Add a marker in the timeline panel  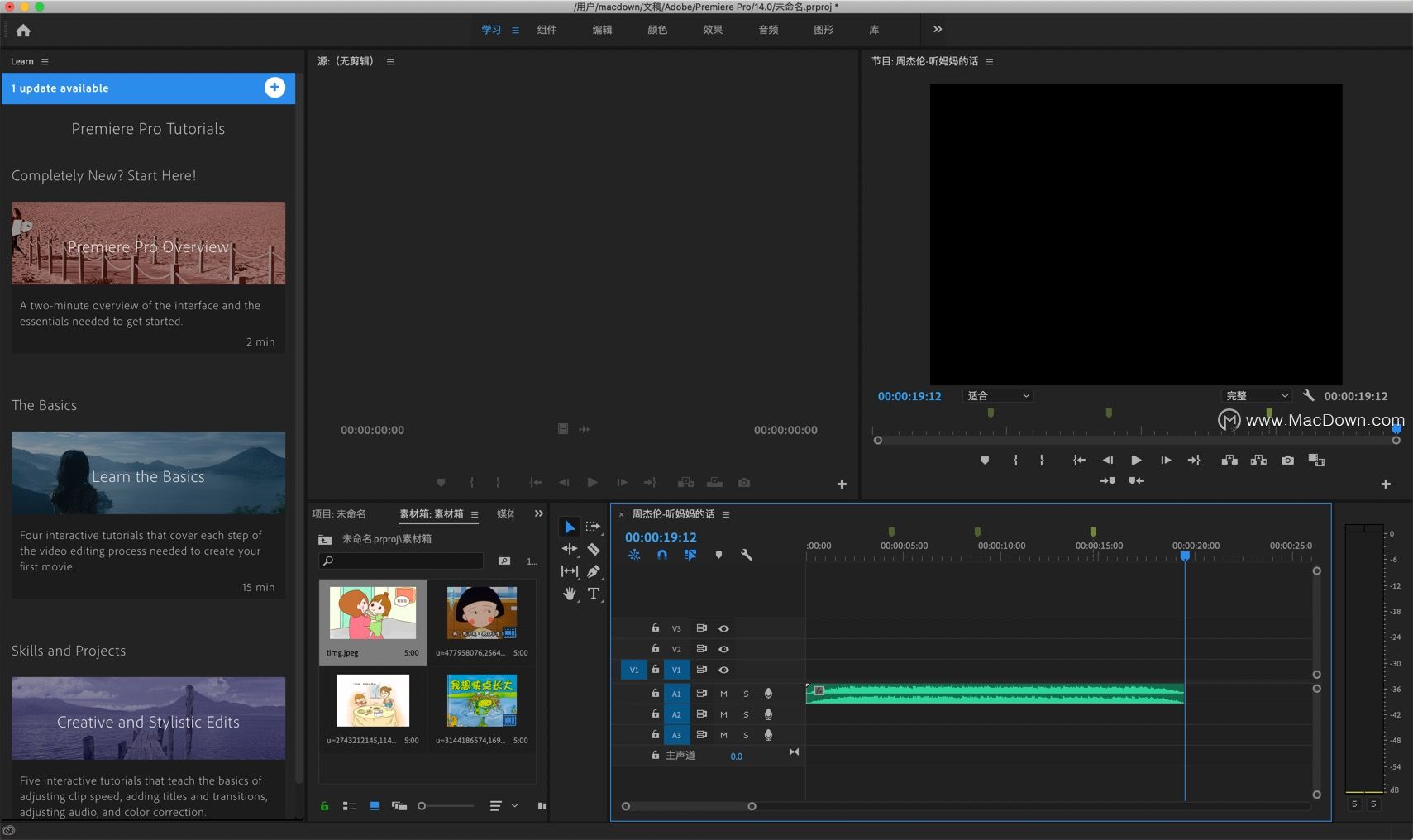pyautogui.click(x=718, y=555)
